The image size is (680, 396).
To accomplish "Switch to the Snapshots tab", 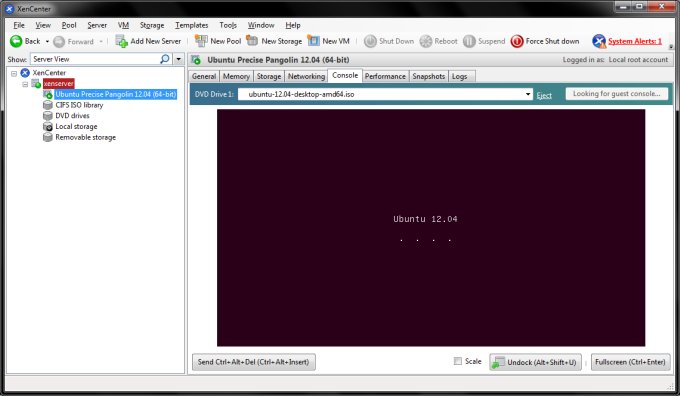I will tap(428, 76).
